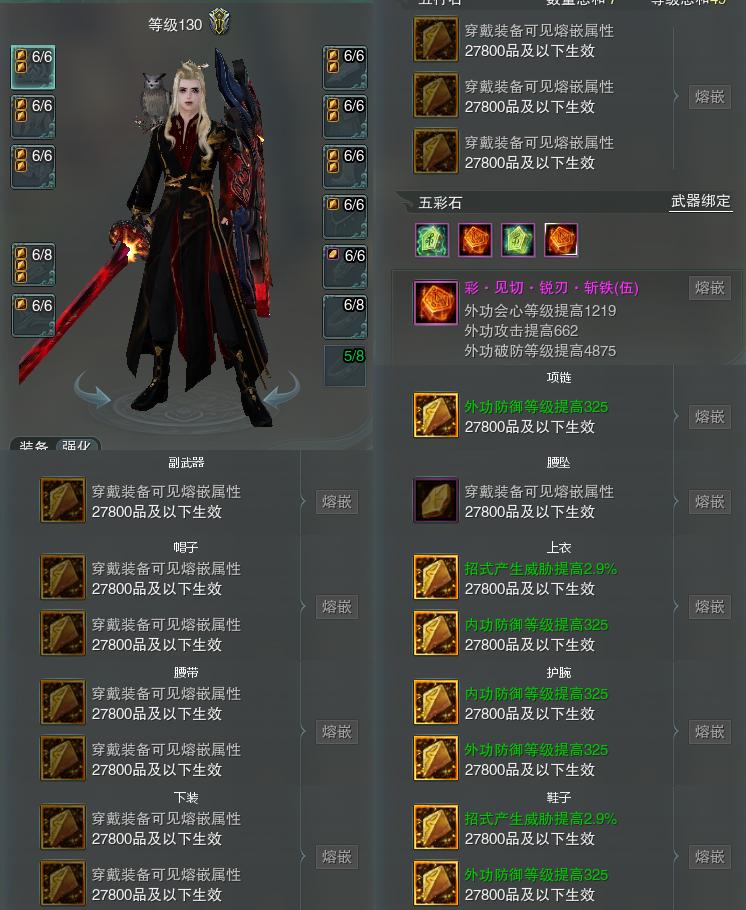The height and width of the screenshot is (910, 746).
Task: Expand the 上衣 row arrow
Action: point(676,606)
